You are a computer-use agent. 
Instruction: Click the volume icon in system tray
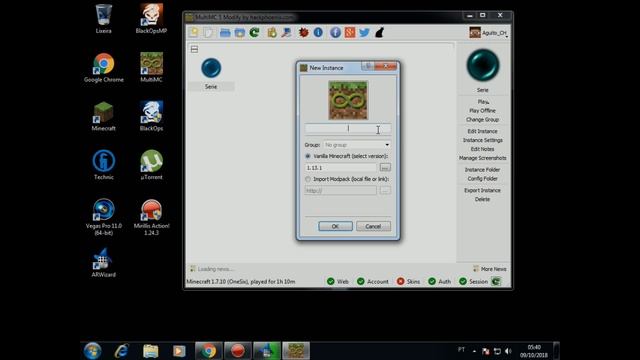coord(508,351)
